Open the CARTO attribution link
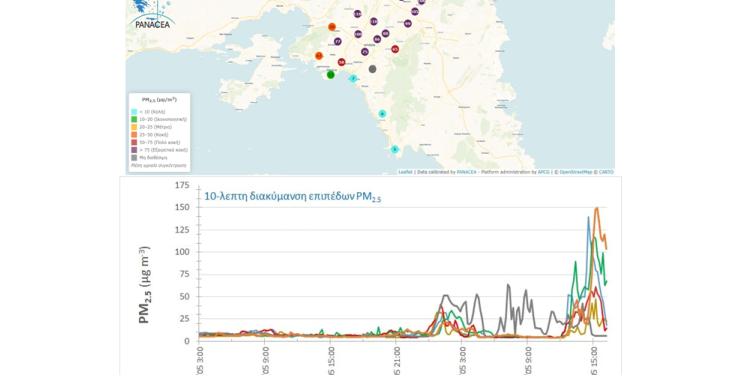This screenshot has width=750, height=375. [x=606, y=172]
